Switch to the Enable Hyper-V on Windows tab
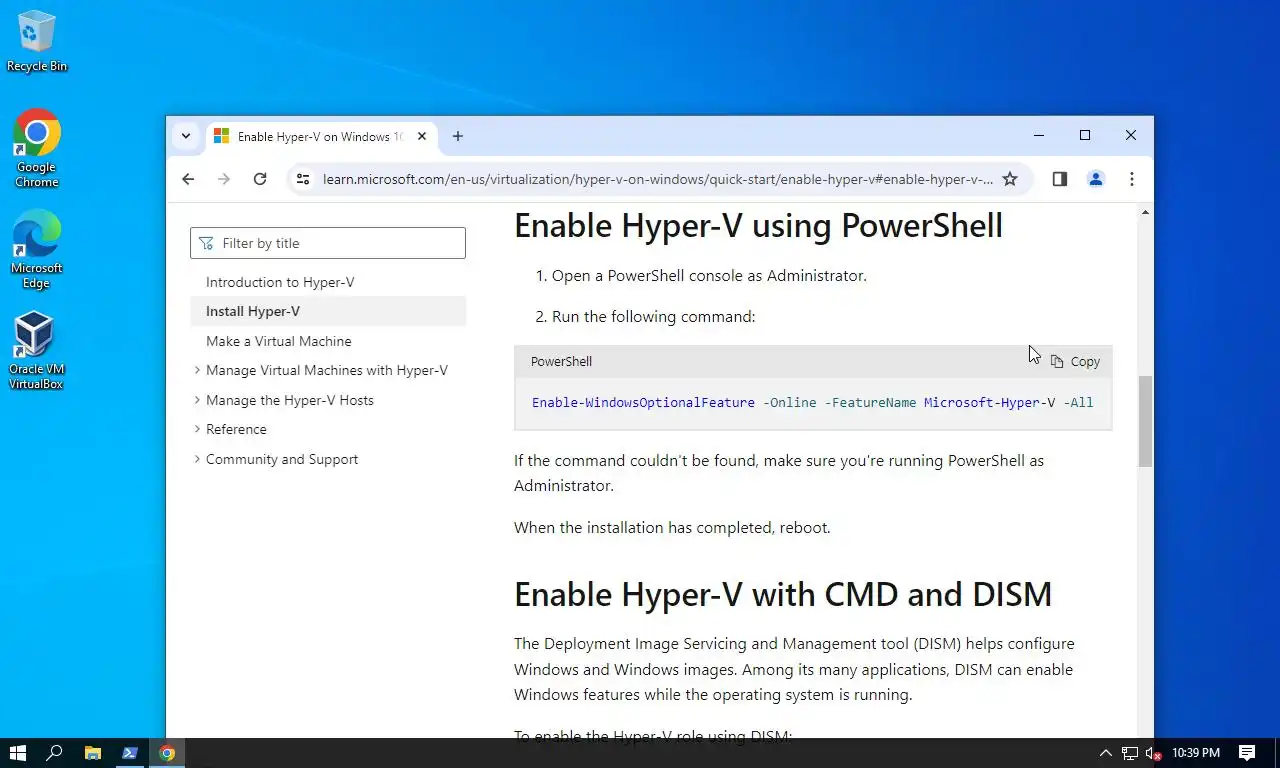 point(320,136)
